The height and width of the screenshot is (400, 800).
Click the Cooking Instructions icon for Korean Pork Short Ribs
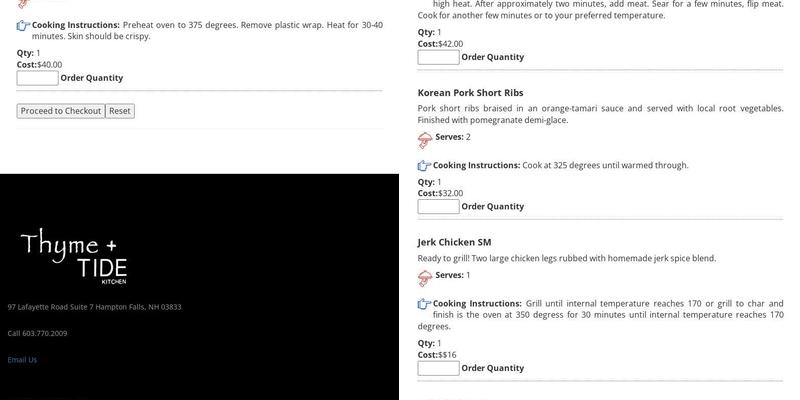point(424,166)
